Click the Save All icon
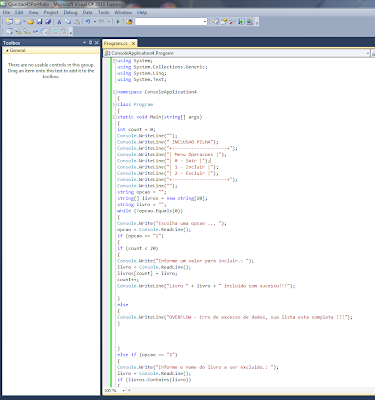The image size is (375, 400). (x=48, y=22)
